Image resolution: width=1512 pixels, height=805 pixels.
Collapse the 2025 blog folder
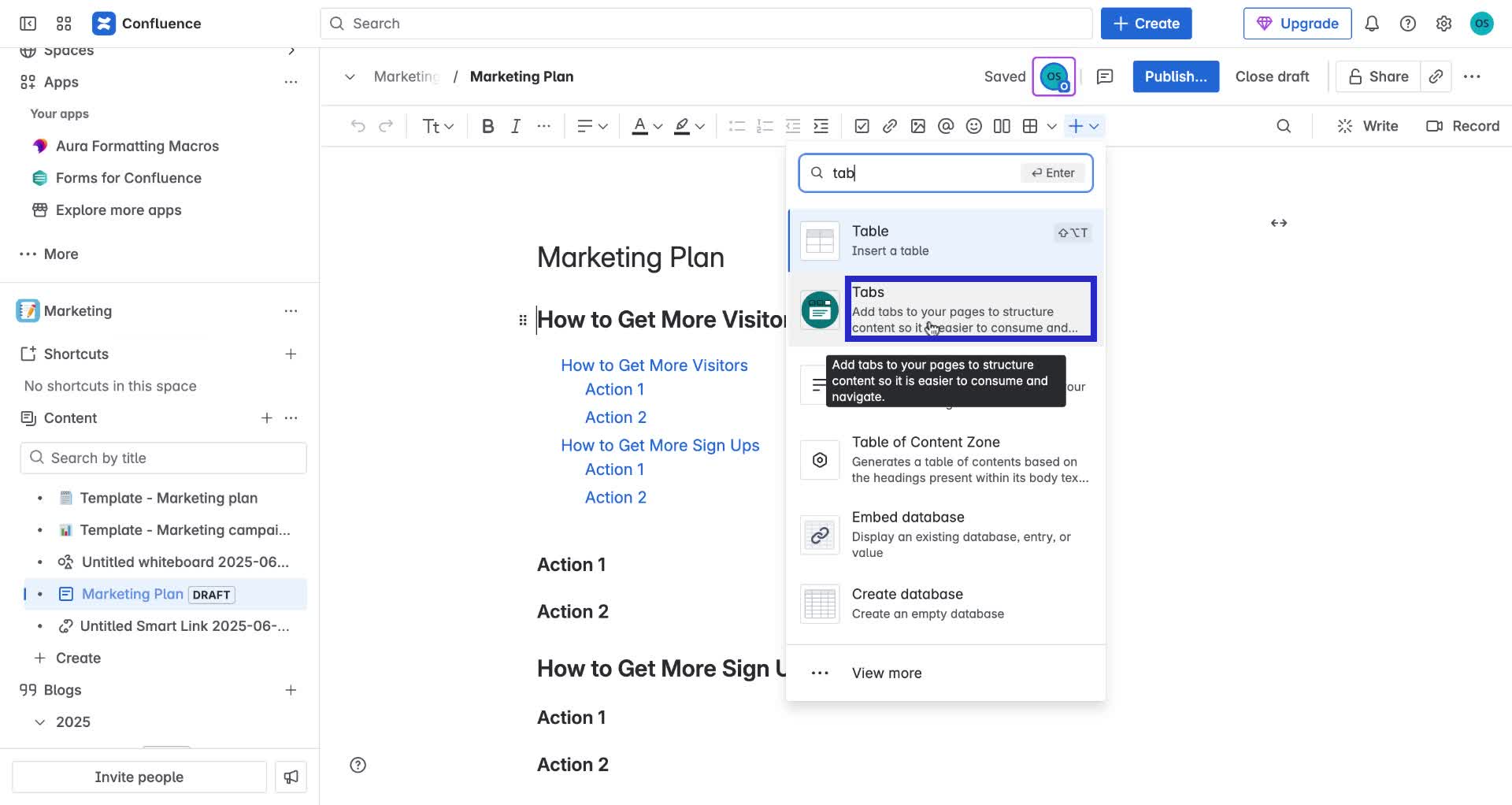coord(40,722)
